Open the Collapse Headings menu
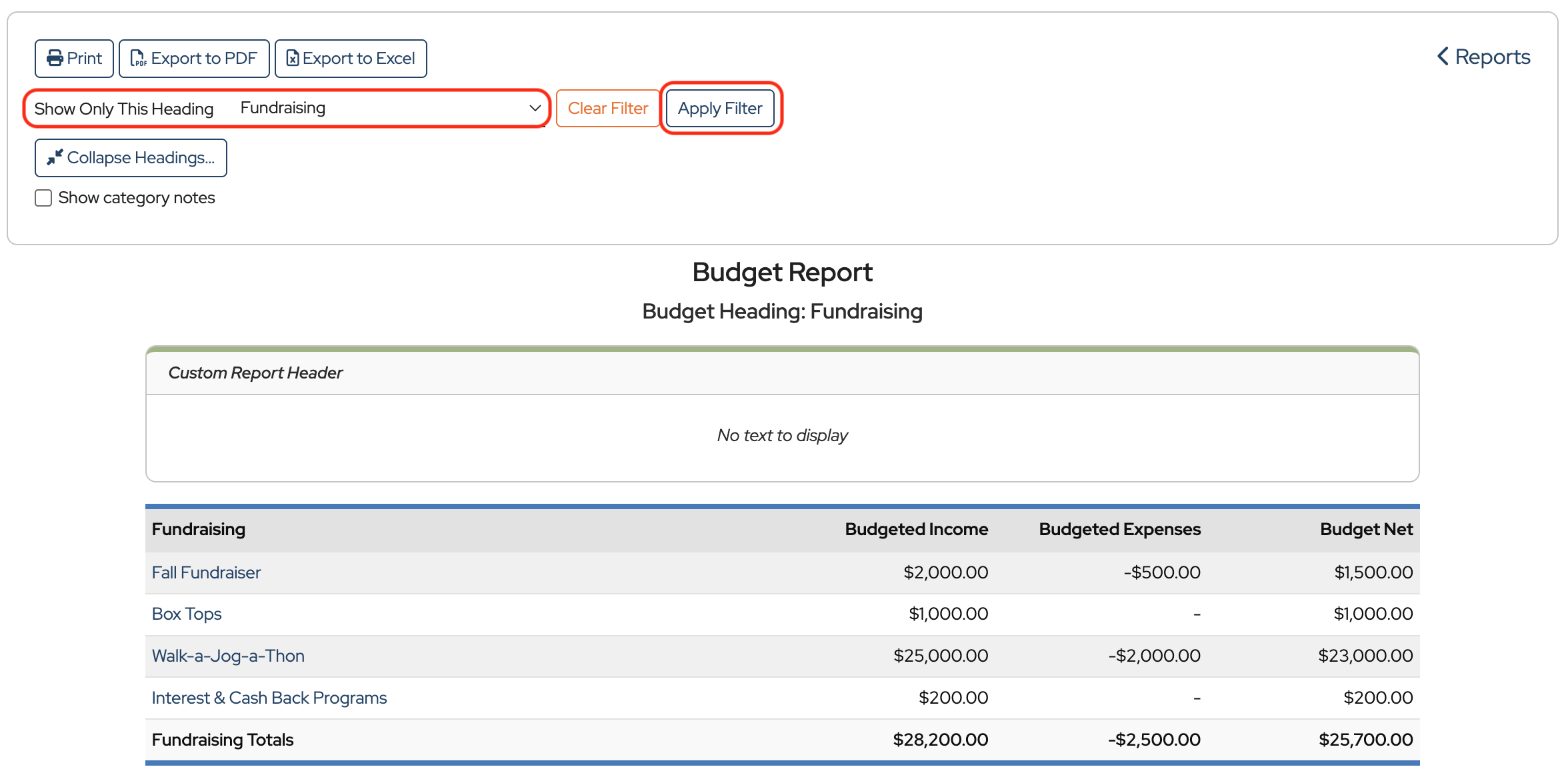Screen dimensions: 1568x781 tap(140, 158)
